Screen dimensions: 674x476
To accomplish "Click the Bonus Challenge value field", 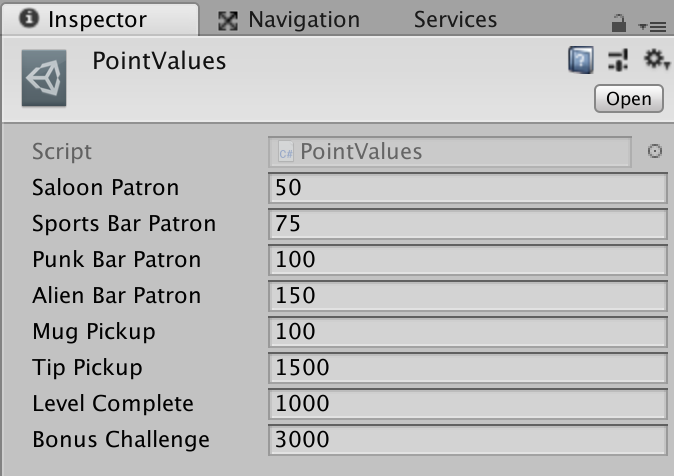I will pos(468,440).
